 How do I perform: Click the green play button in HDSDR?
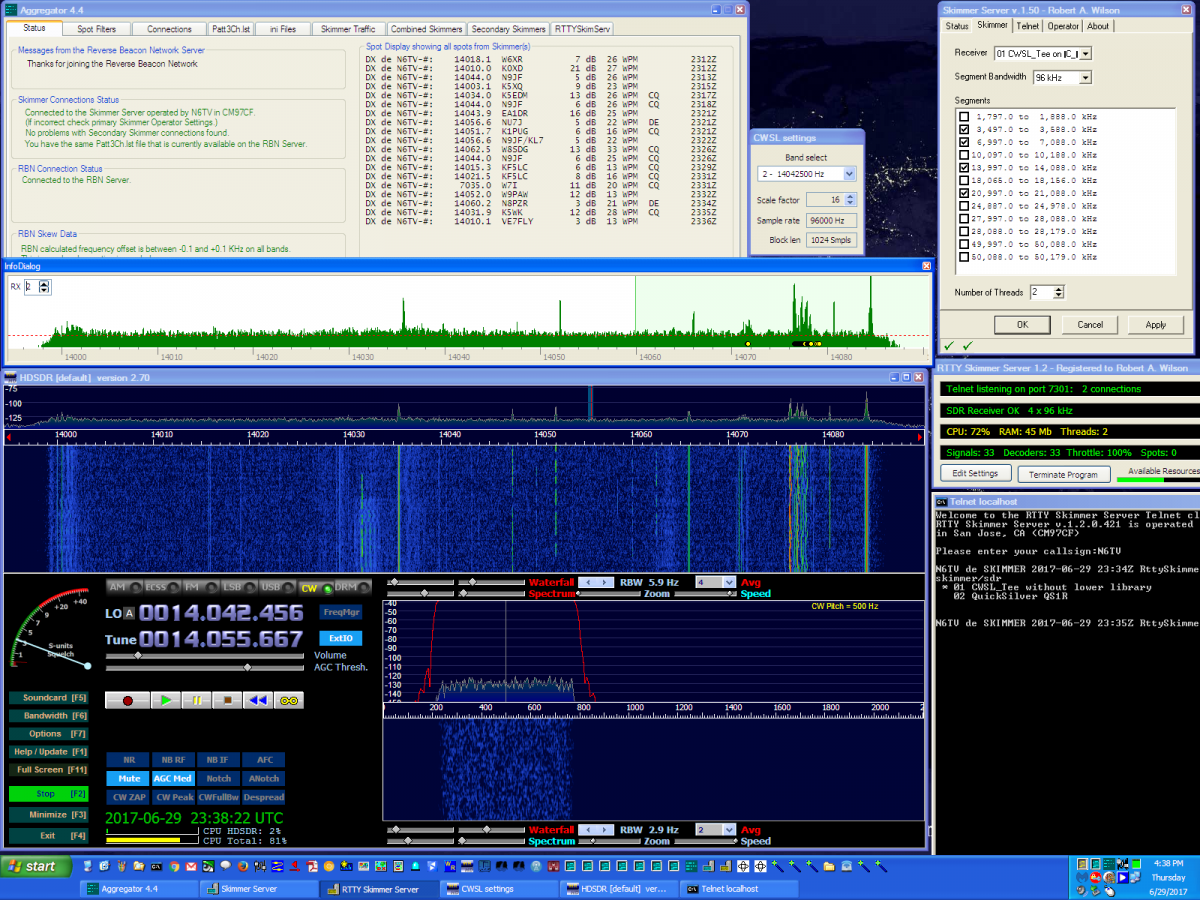165,700
